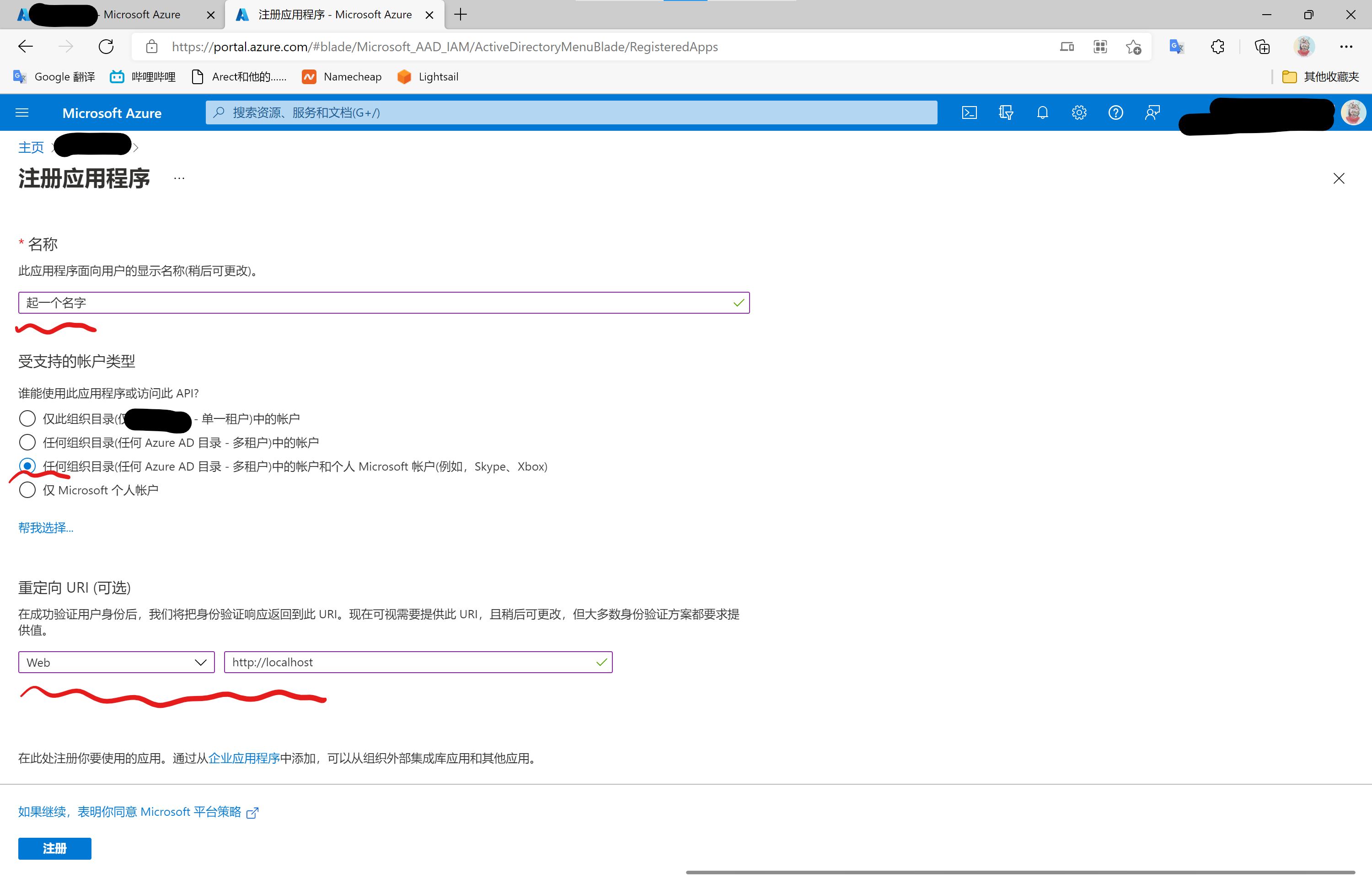Open the Azure hamburger portal menu
Image resolution: width=1372 pixels, height=878 pixels.
21,112
